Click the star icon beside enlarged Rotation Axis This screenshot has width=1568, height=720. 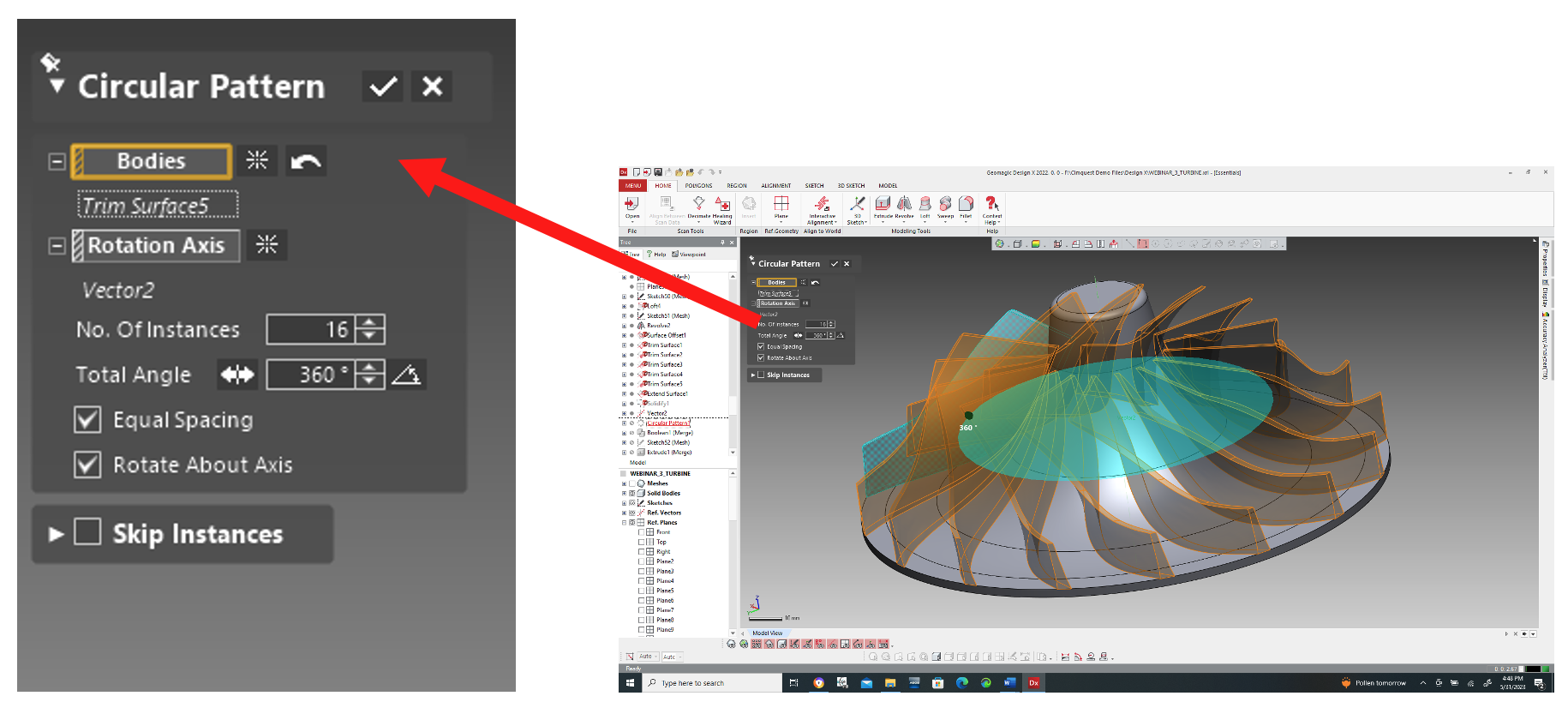[x=267, y=244]
